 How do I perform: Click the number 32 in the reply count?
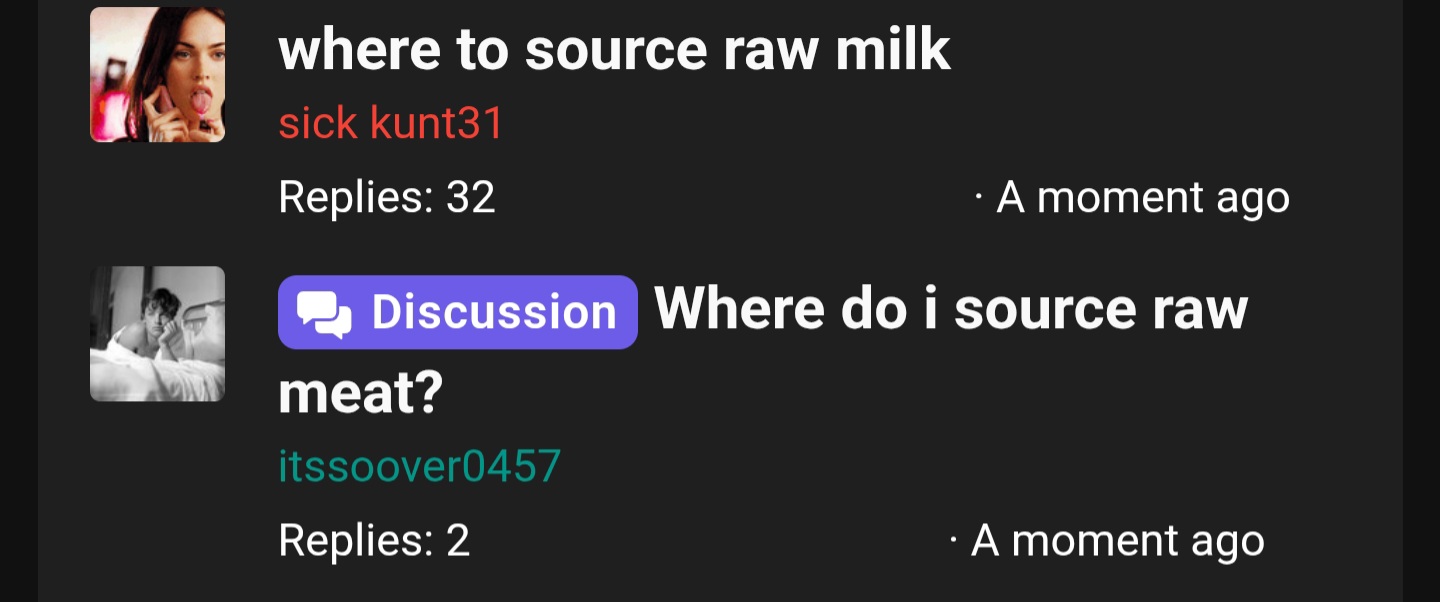coord(470,197)
